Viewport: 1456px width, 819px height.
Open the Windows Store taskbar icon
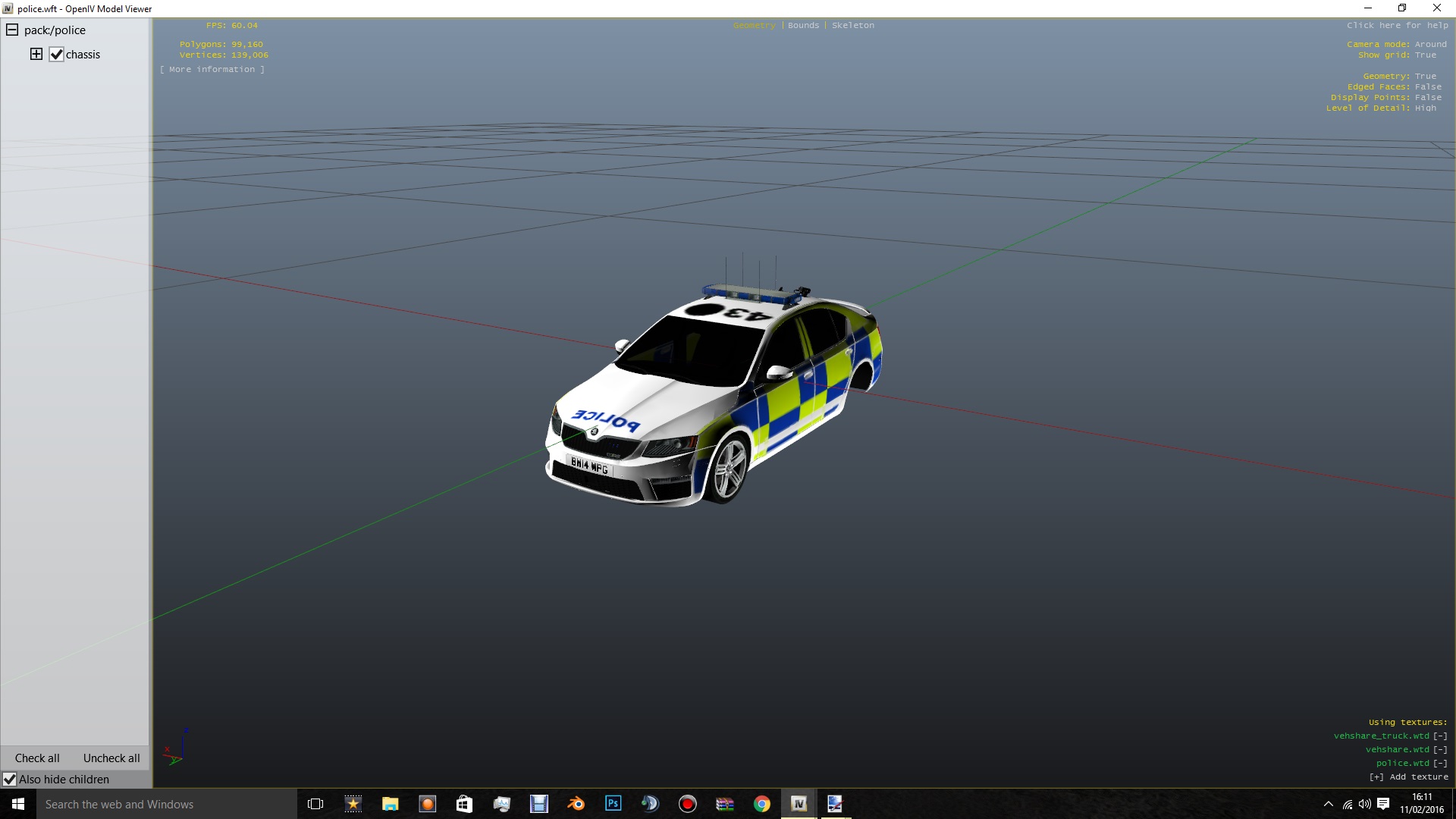coord(464,804)
